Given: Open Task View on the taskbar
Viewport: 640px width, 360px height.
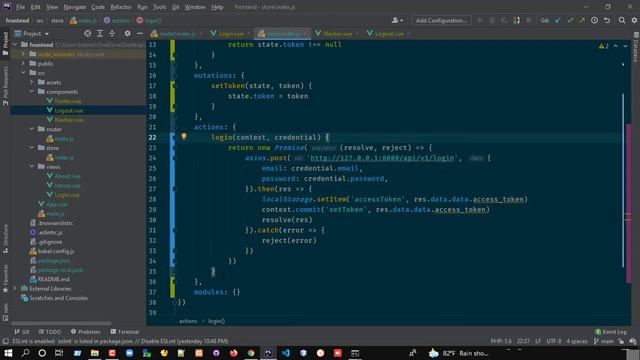Looking at the screenshot, I should click(x=59, y=353).
